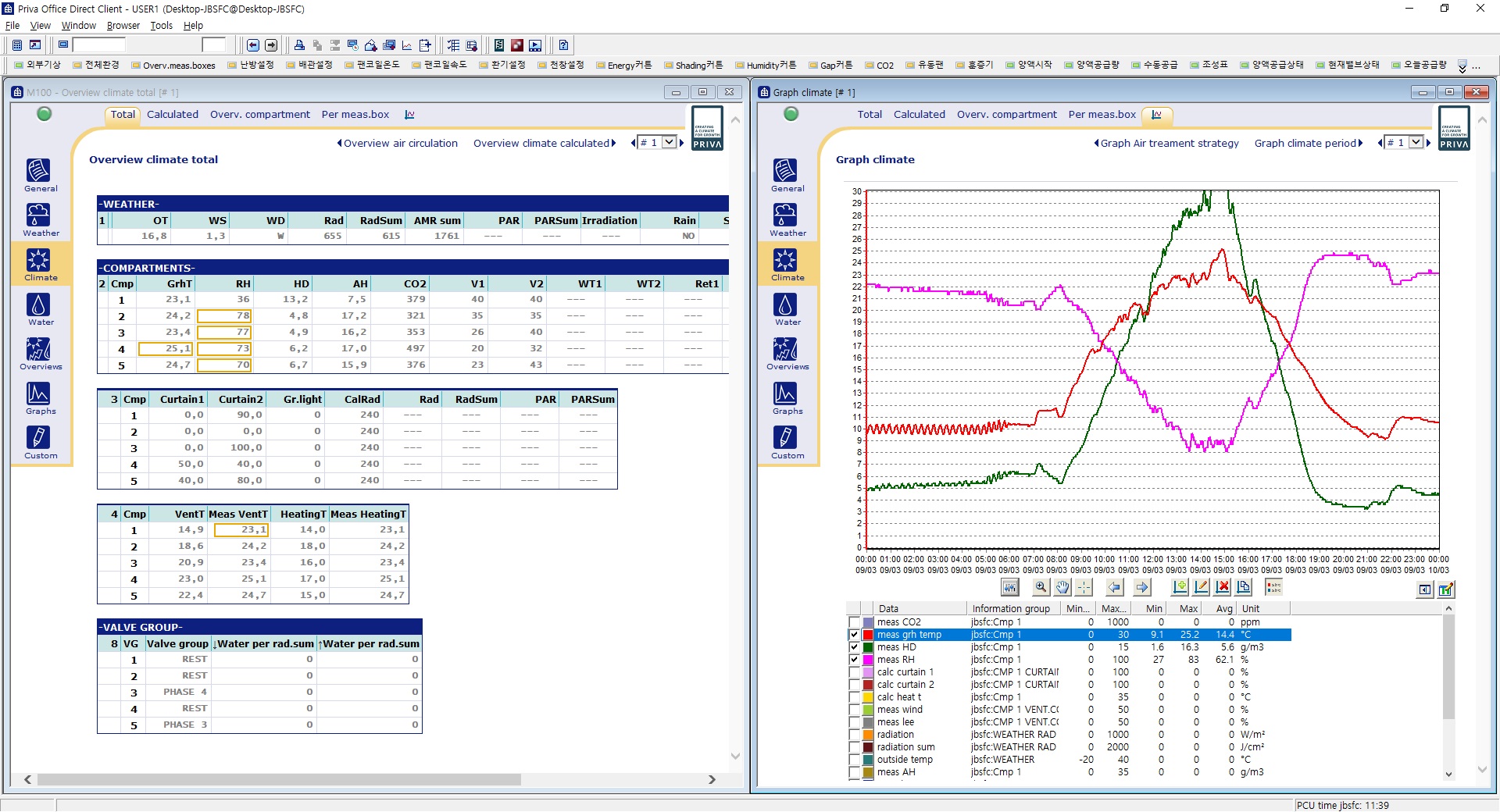Click the meas grh temp red swatch
The height and width of the screenshot is (812, 1500).
tap(868, 635)
